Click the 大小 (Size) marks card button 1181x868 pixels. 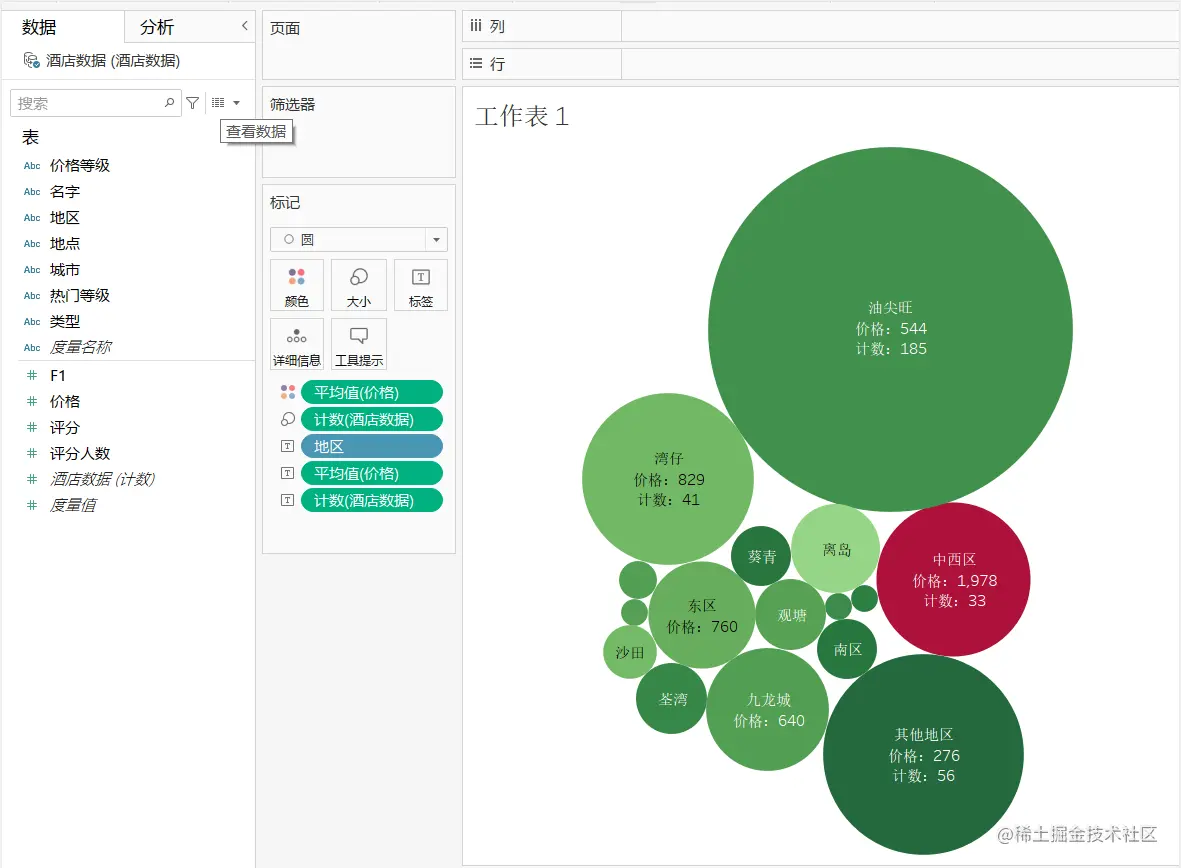359,285
